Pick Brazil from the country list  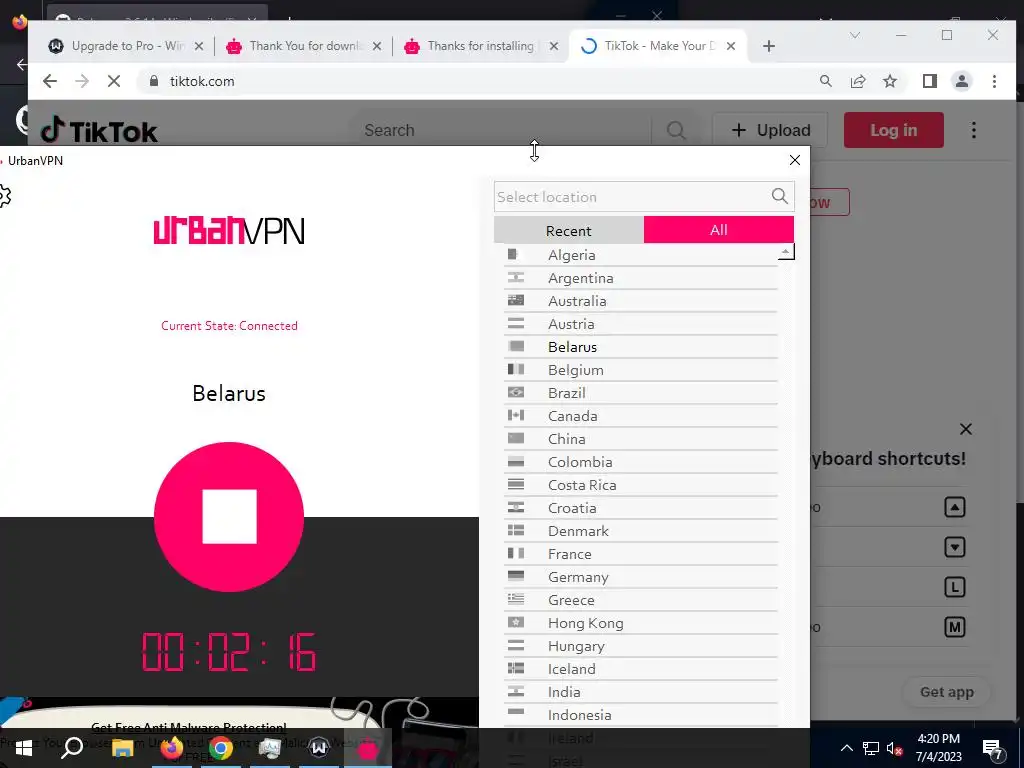click(641, 393)
